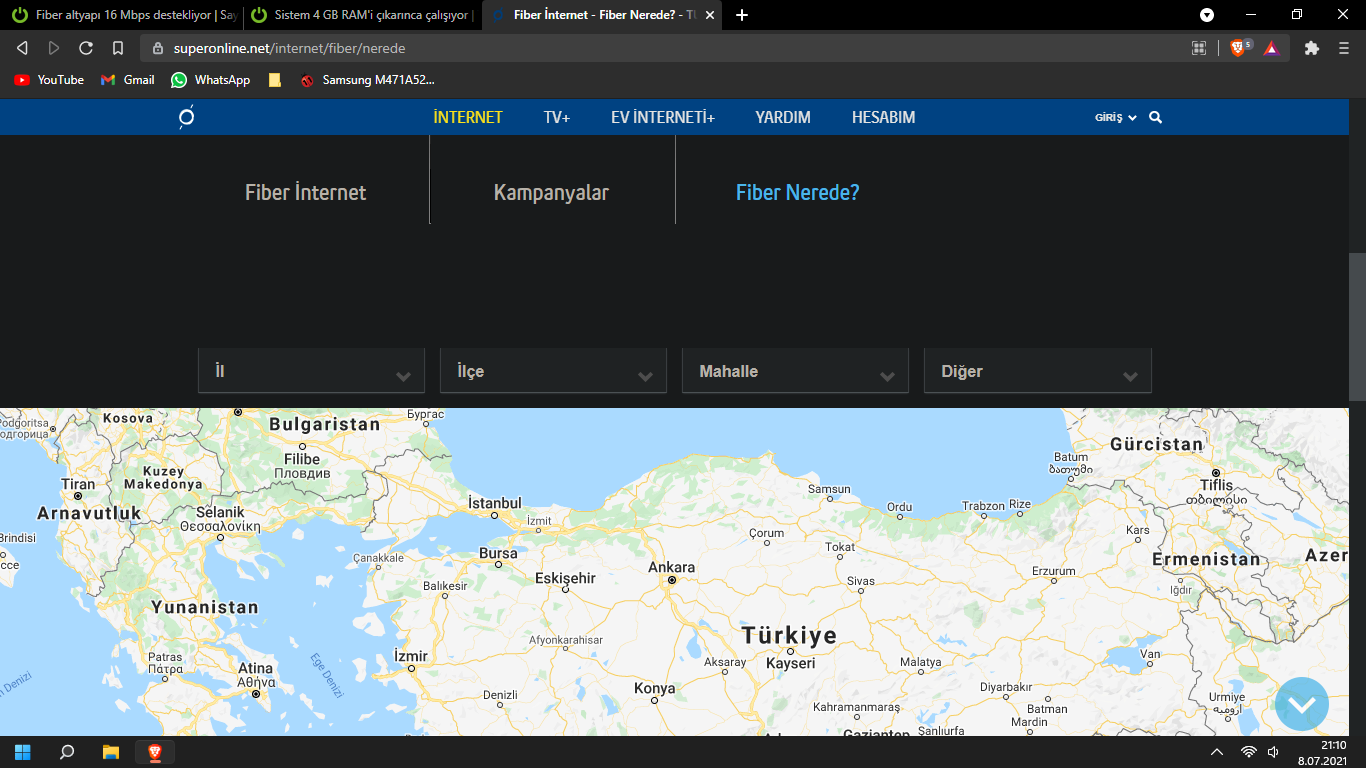The width and height of the screenshot is (1366, 768).
Task: Click Trabzon on the map
Action: [x=983, y=506]
